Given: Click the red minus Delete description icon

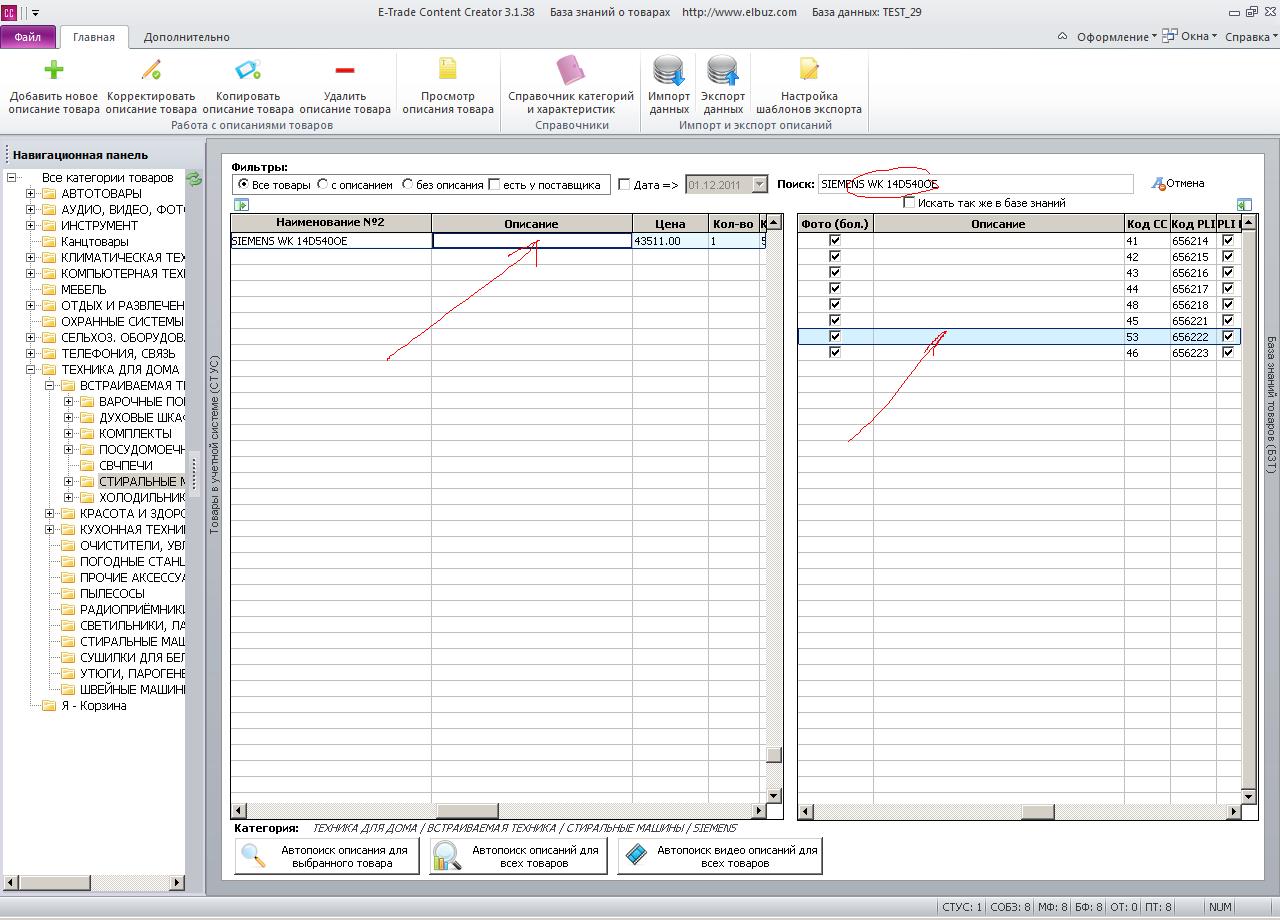Looking at the screenshot, I should point(345,70).
